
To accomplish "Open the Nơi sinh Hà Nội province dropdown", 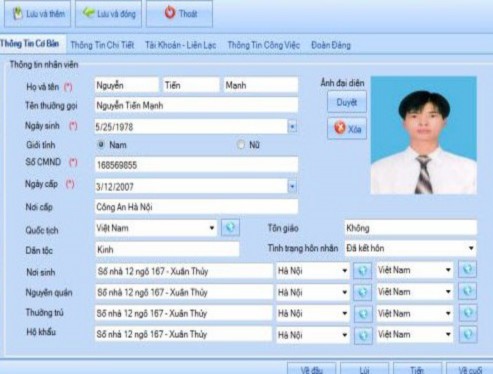I will pos(345,271).
